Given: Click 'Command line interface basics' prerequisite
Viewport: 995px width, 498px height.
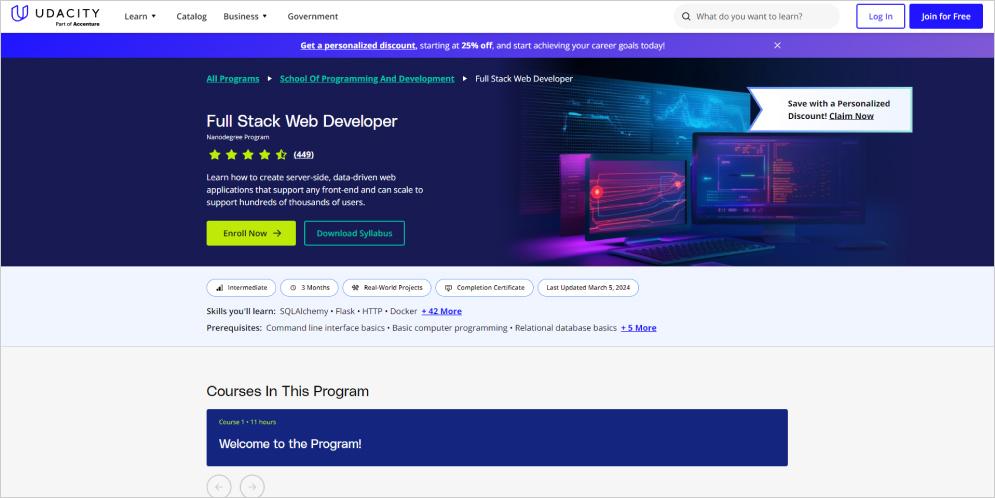Looking at the screenshot, I should tap(326, 328).
